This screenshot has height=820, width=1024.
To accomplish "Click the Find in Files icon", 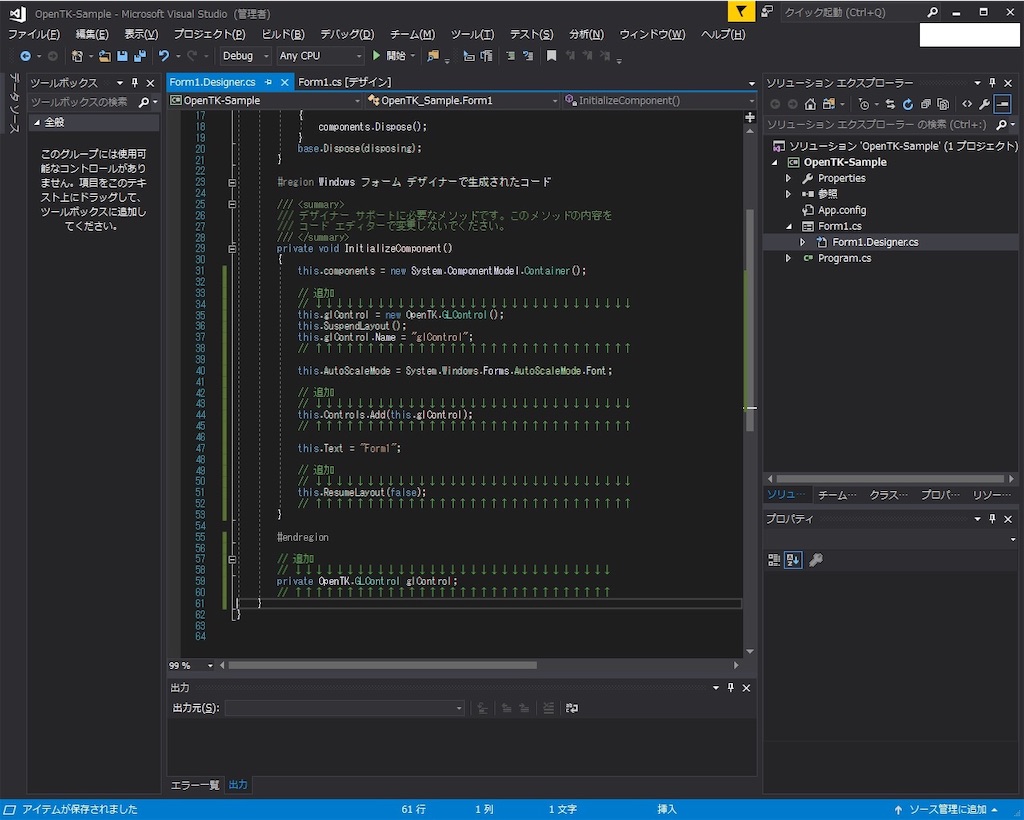I will [x=432, y=56].
